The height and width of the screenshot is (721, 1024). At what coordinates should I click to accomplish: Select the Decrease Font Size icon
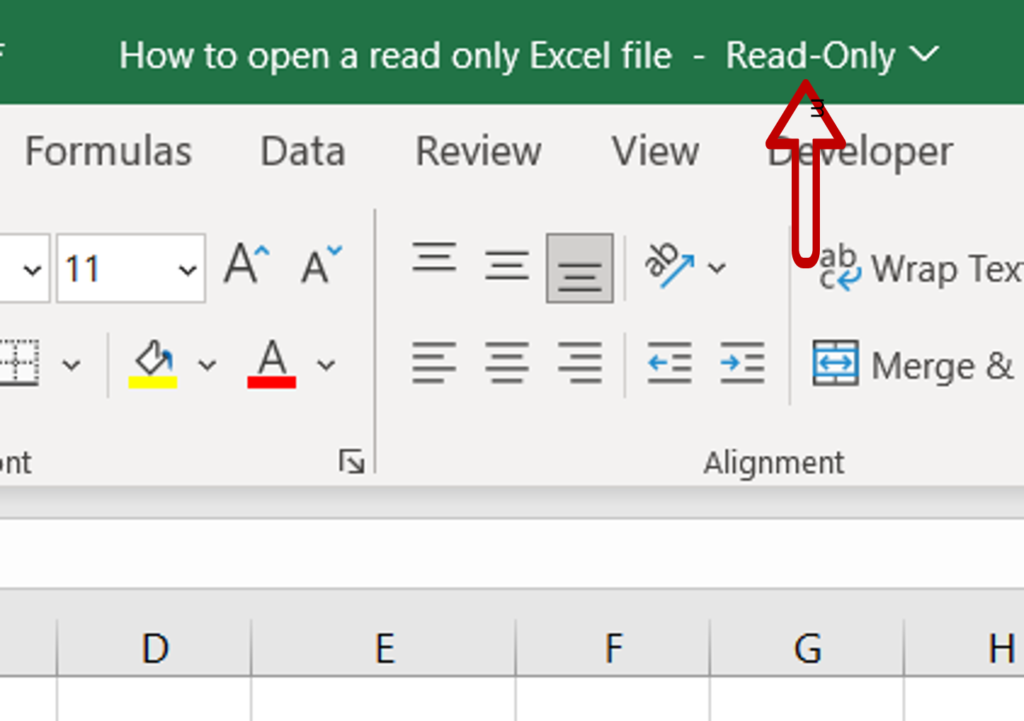318,261
